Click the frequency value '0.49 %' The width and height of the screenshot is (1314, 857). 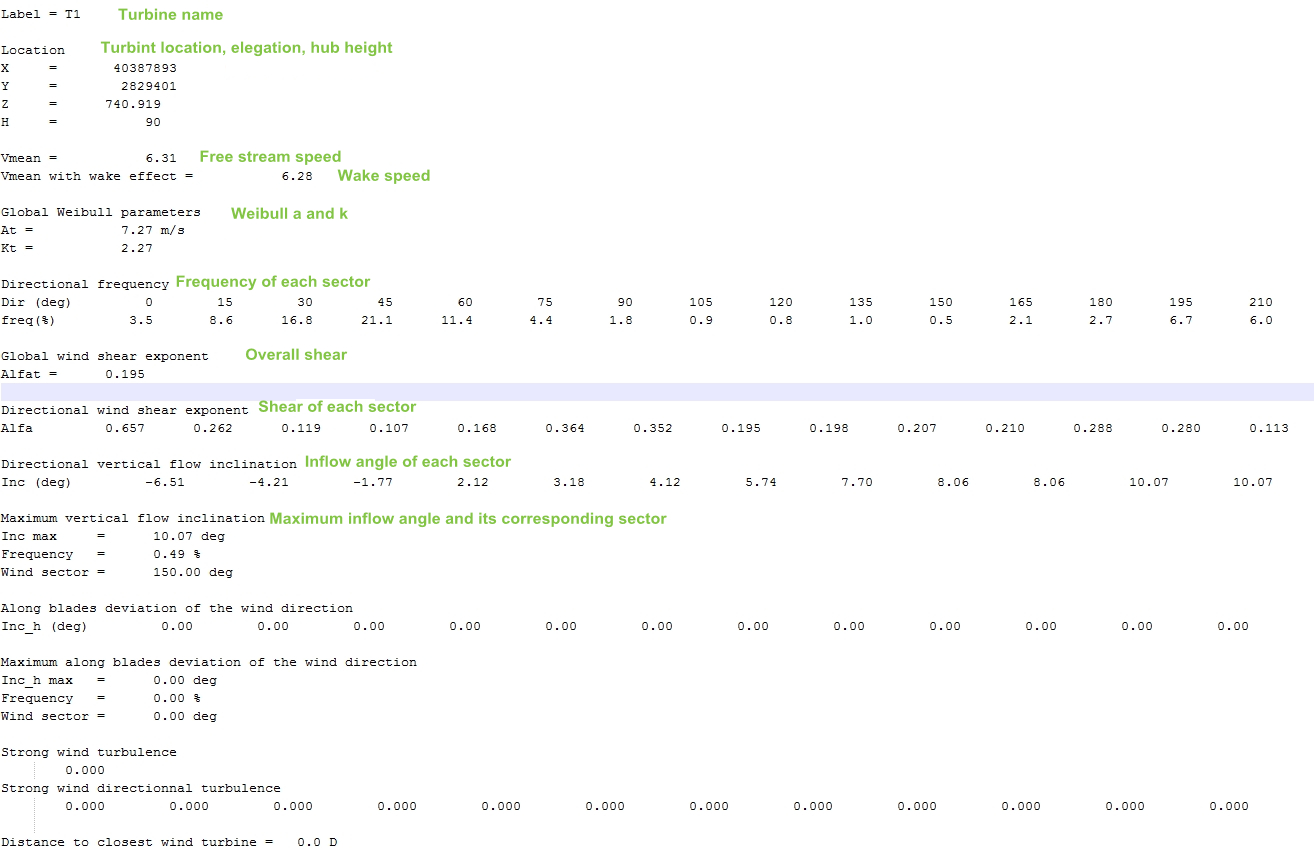point(177,554)
